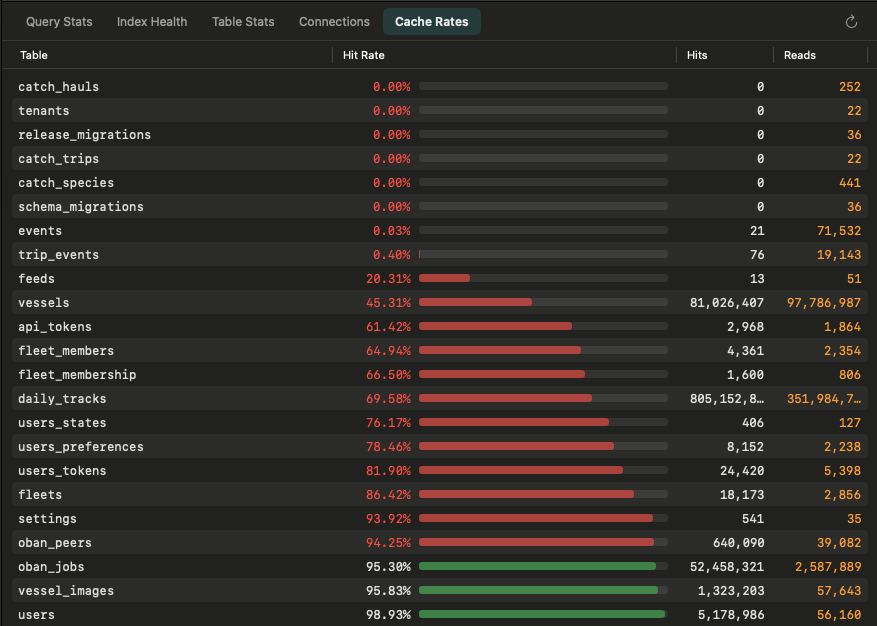Go to the Table Stats tab
877x626 pixels.
pyautogui.click(x=243, y=22)
